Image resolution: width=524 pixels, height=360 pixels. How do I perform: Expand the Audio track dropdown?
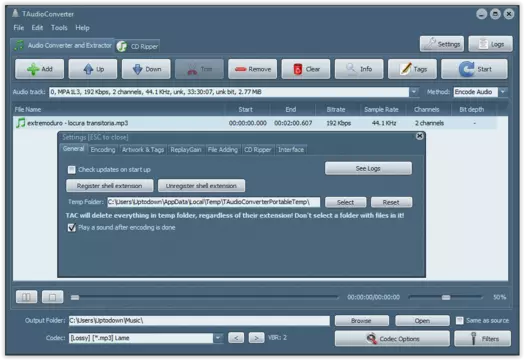coord(414,92)
